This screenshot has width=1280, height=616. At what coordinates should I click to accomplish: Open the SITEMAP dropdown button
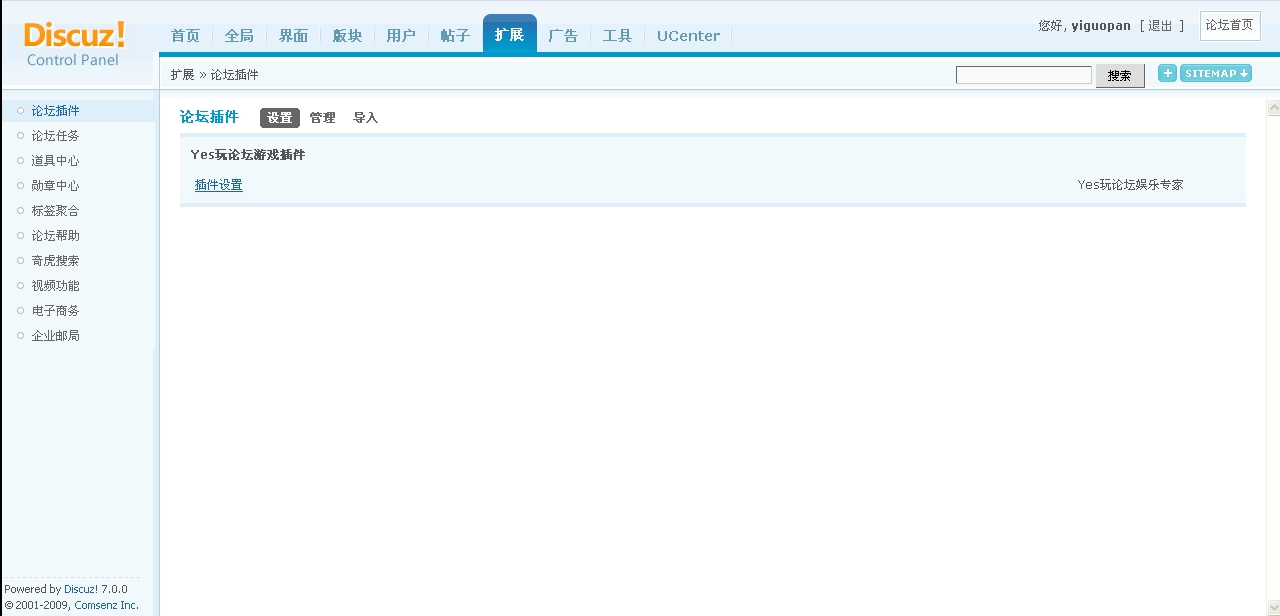[x=1216, y=73]
